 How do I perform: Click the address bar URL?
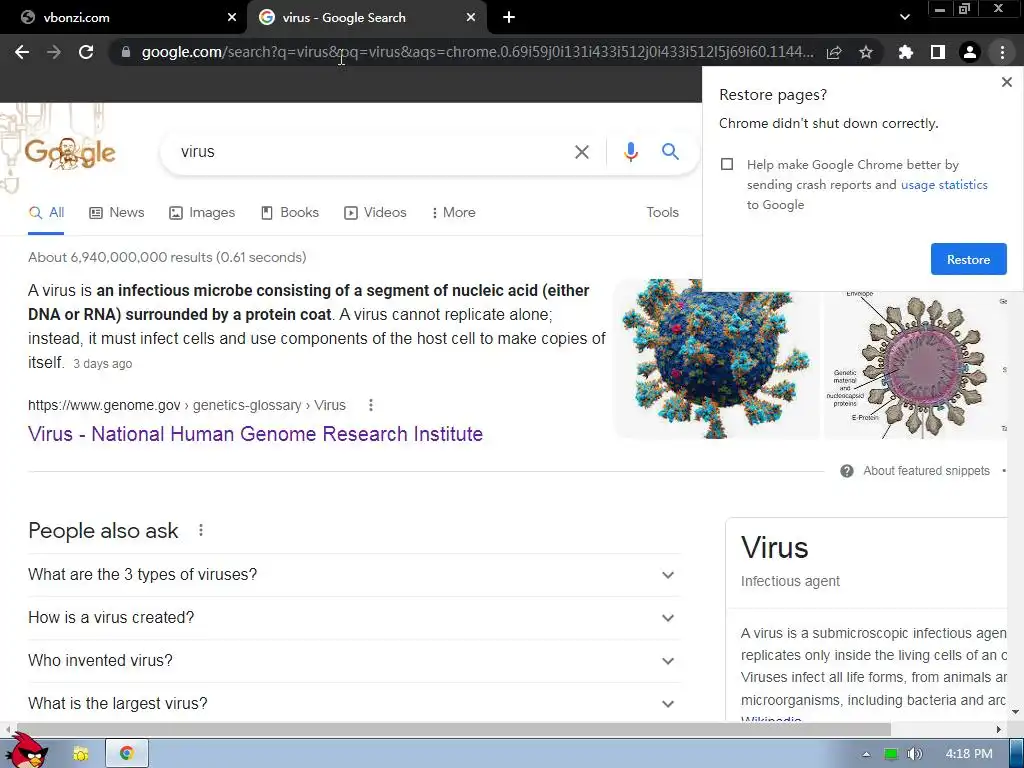pyautogui.click(x=477, y=52)
